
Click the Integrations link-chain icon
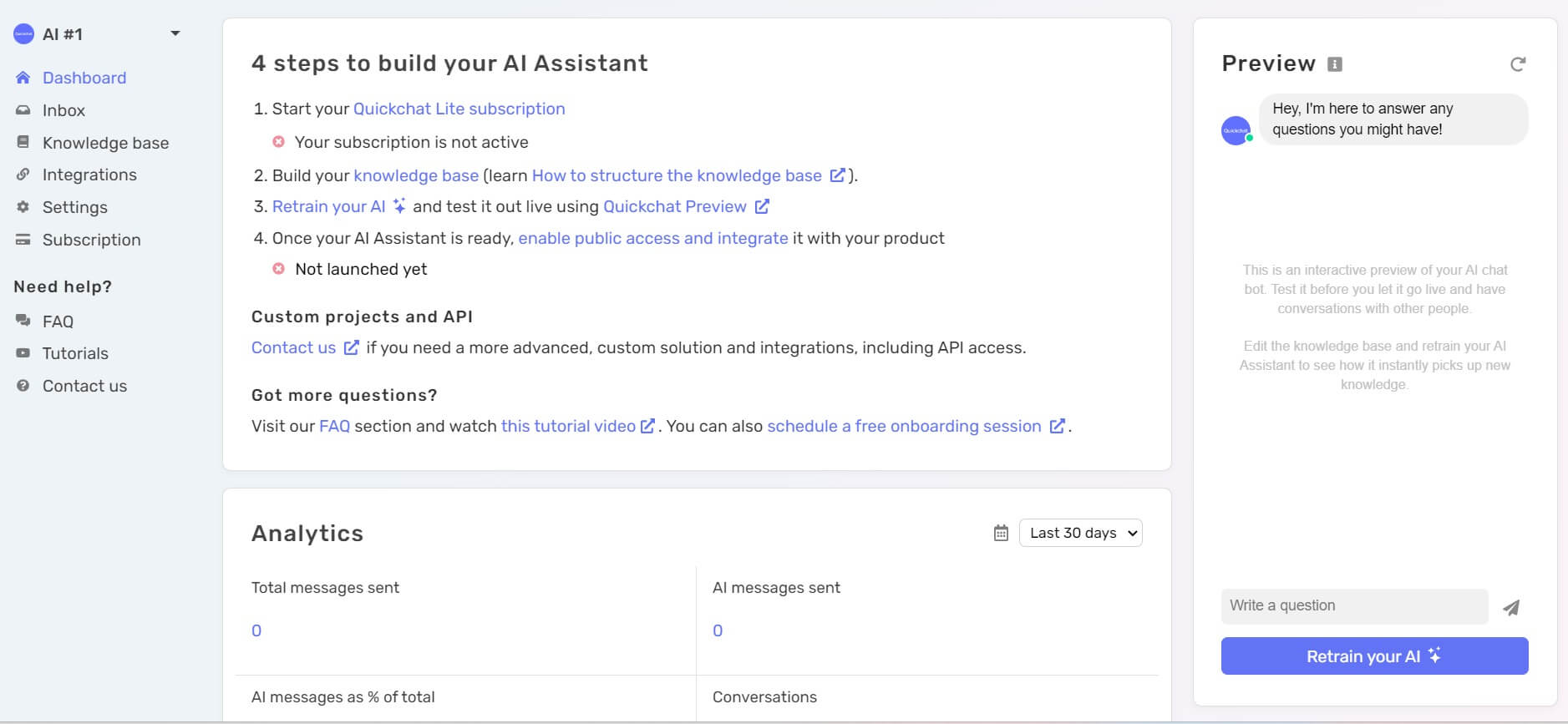(23, 175)
